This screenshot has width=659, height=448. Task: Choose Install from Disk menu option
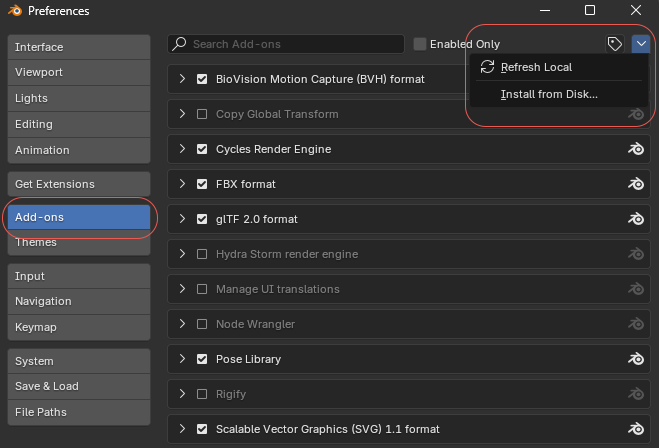(x=548, y=94)
